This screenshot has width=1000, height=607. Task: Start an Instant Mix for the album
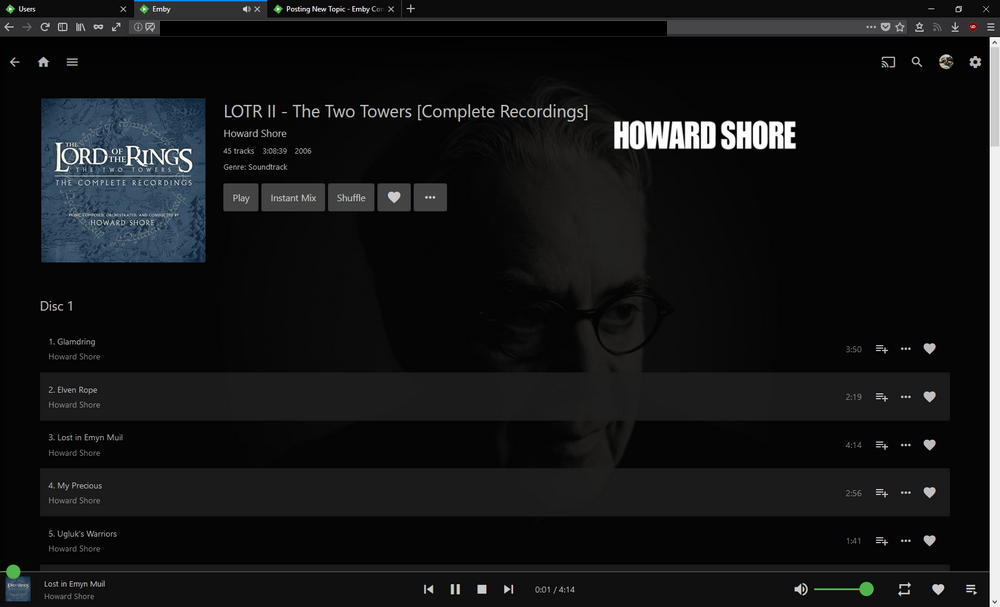[x=293, y=198]
